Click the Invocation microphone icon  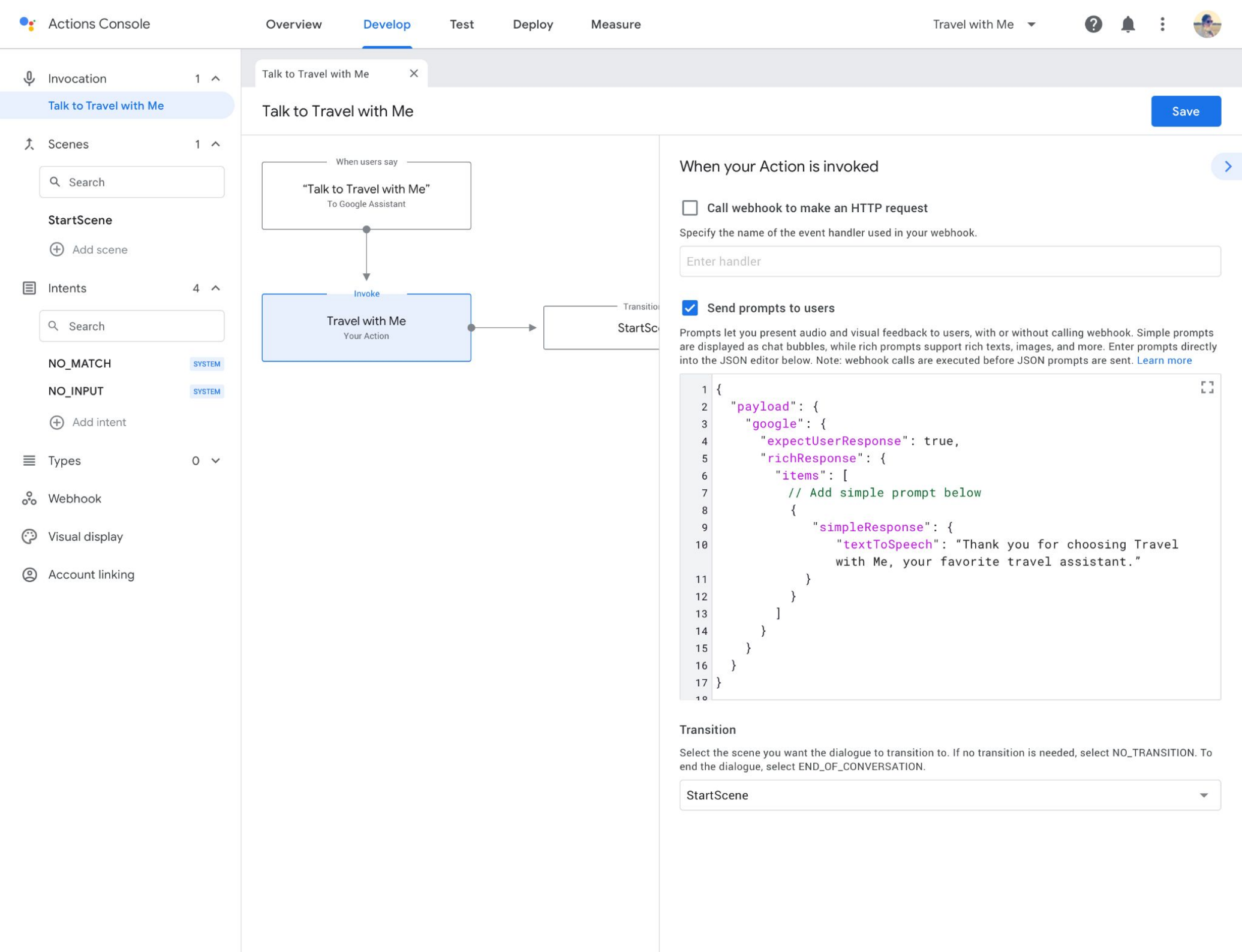pos(29,79)
